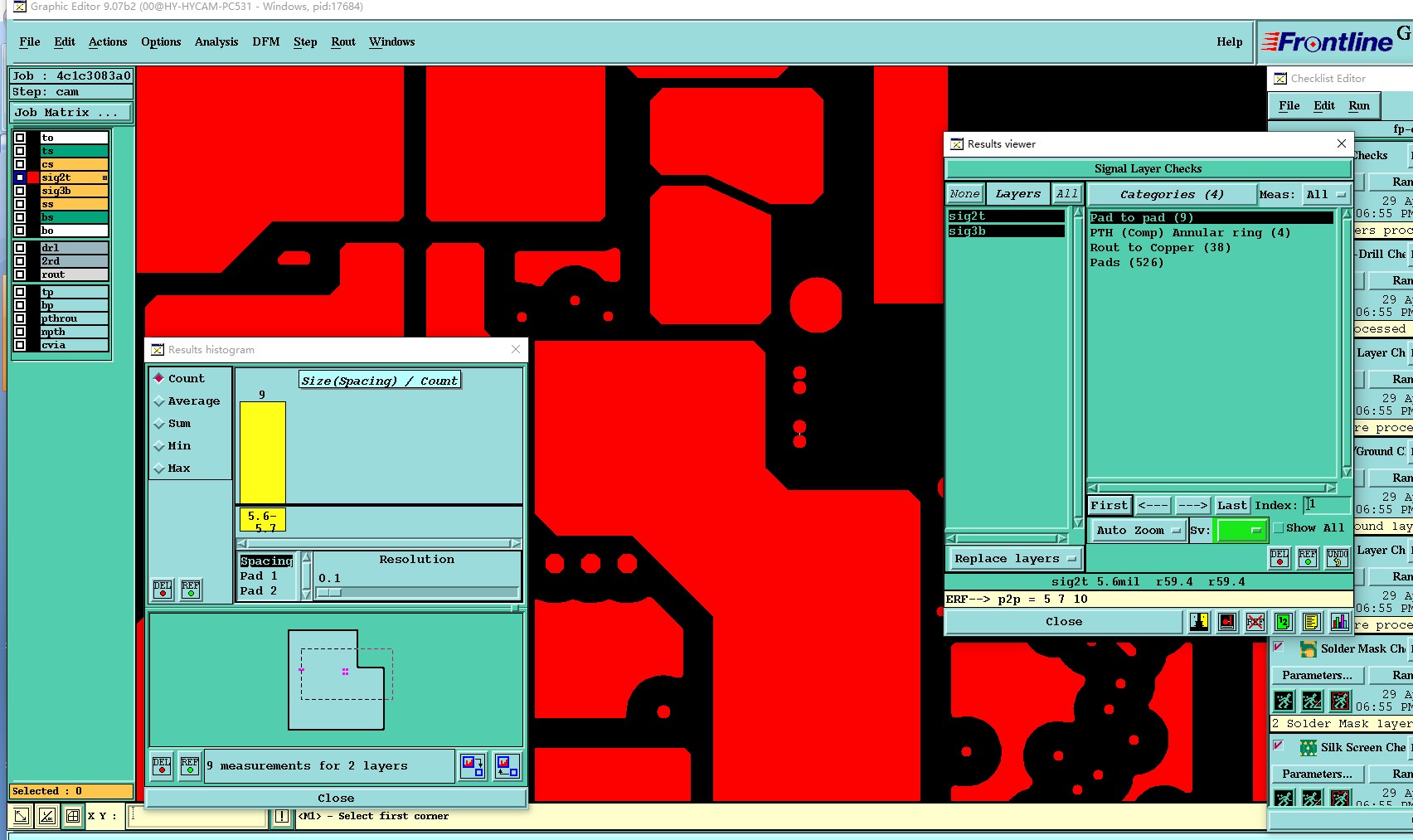The image size is (1413, 840).
Task: Open the File menu in Graphic Editor
Action: (x=29, y=42)
